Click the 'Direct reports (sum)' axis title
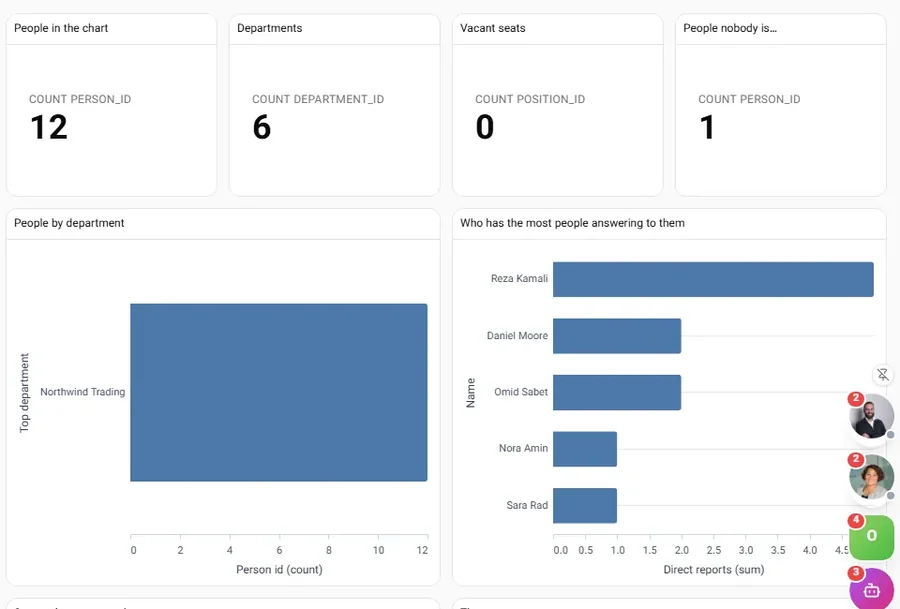The image size is (900, 609). tap(713, 569)
